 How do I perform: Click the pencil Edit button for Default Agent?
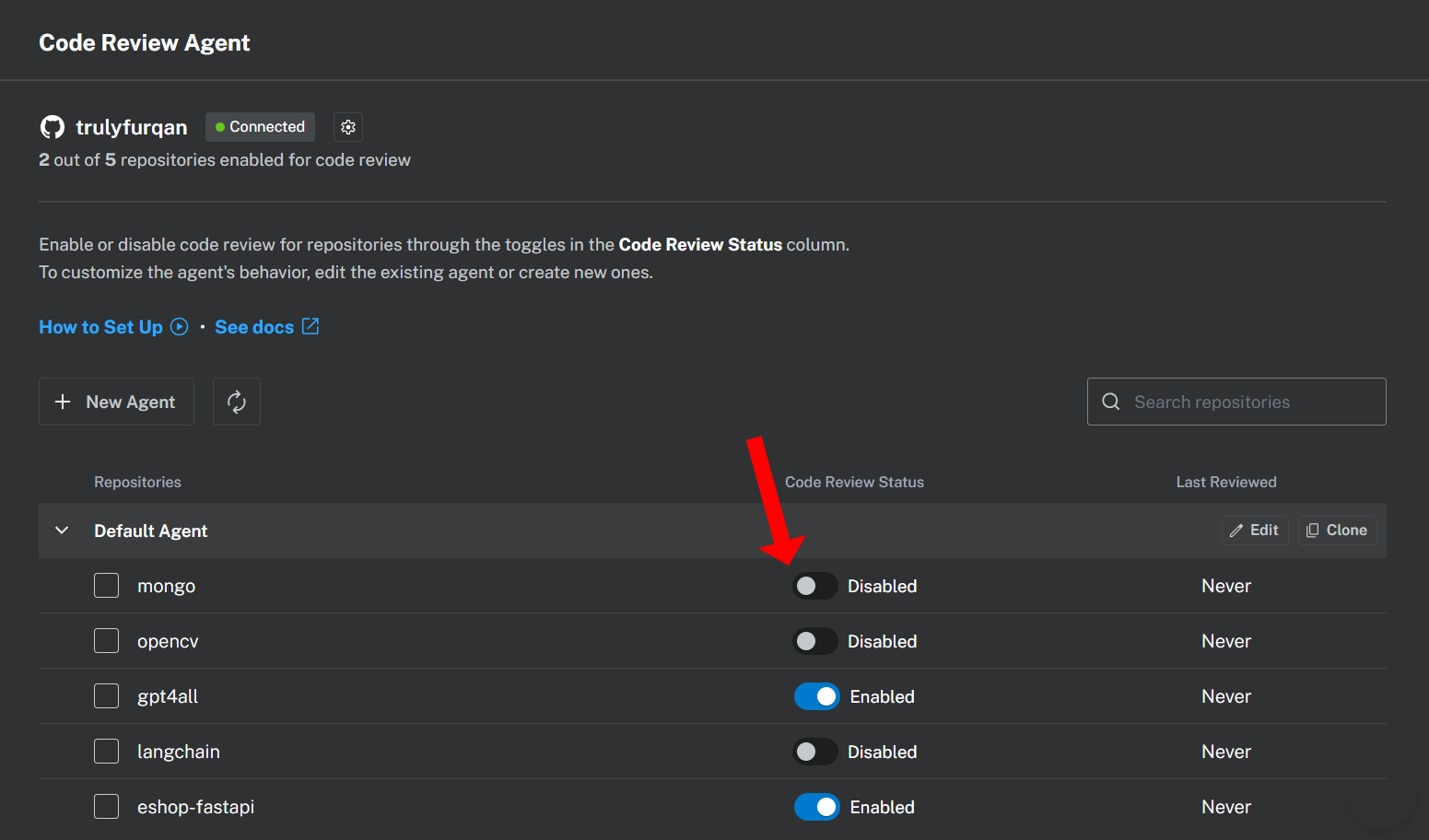tap(1255, 531)
